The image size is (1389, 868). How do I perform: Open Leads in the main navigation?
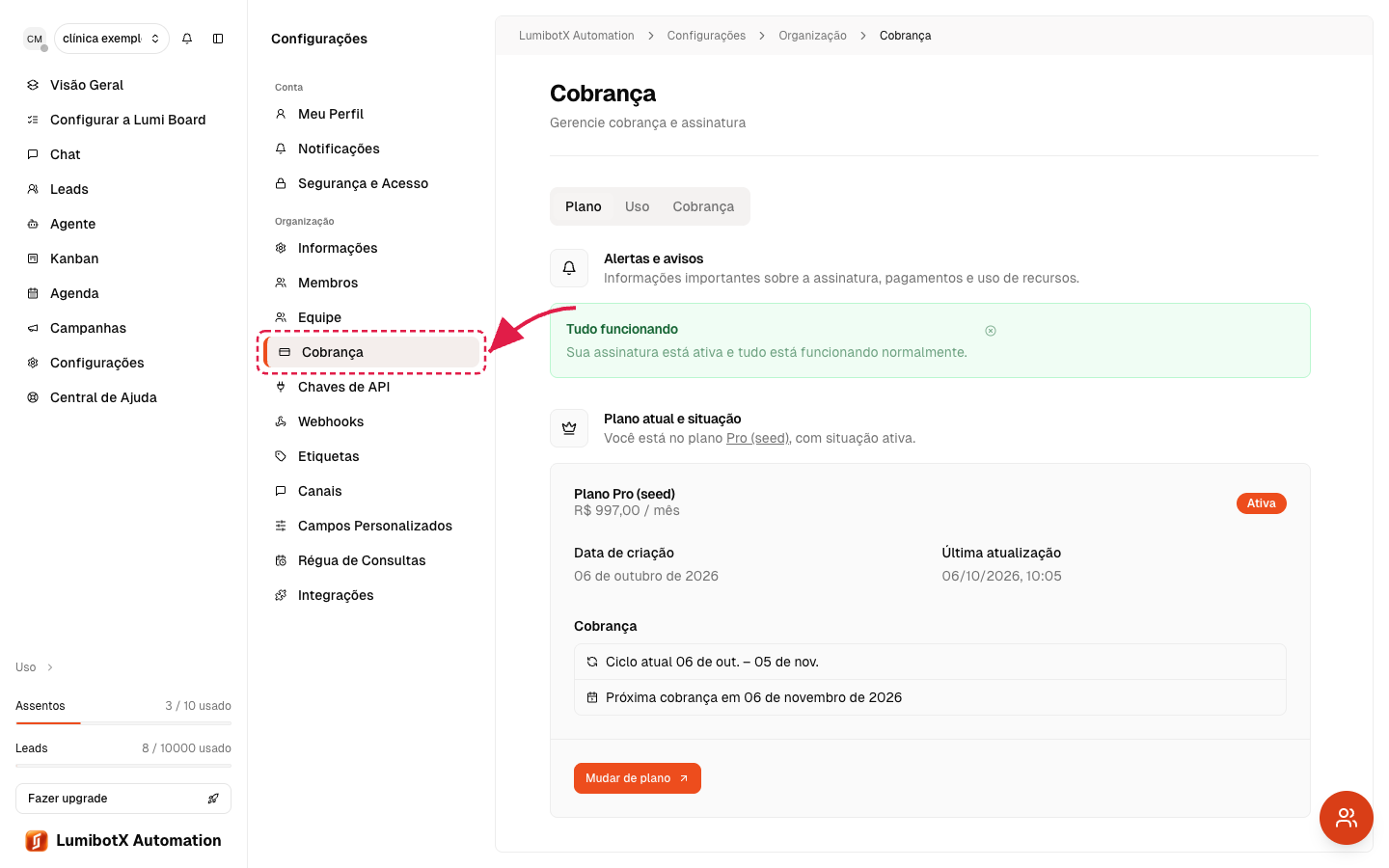(123, 189)
